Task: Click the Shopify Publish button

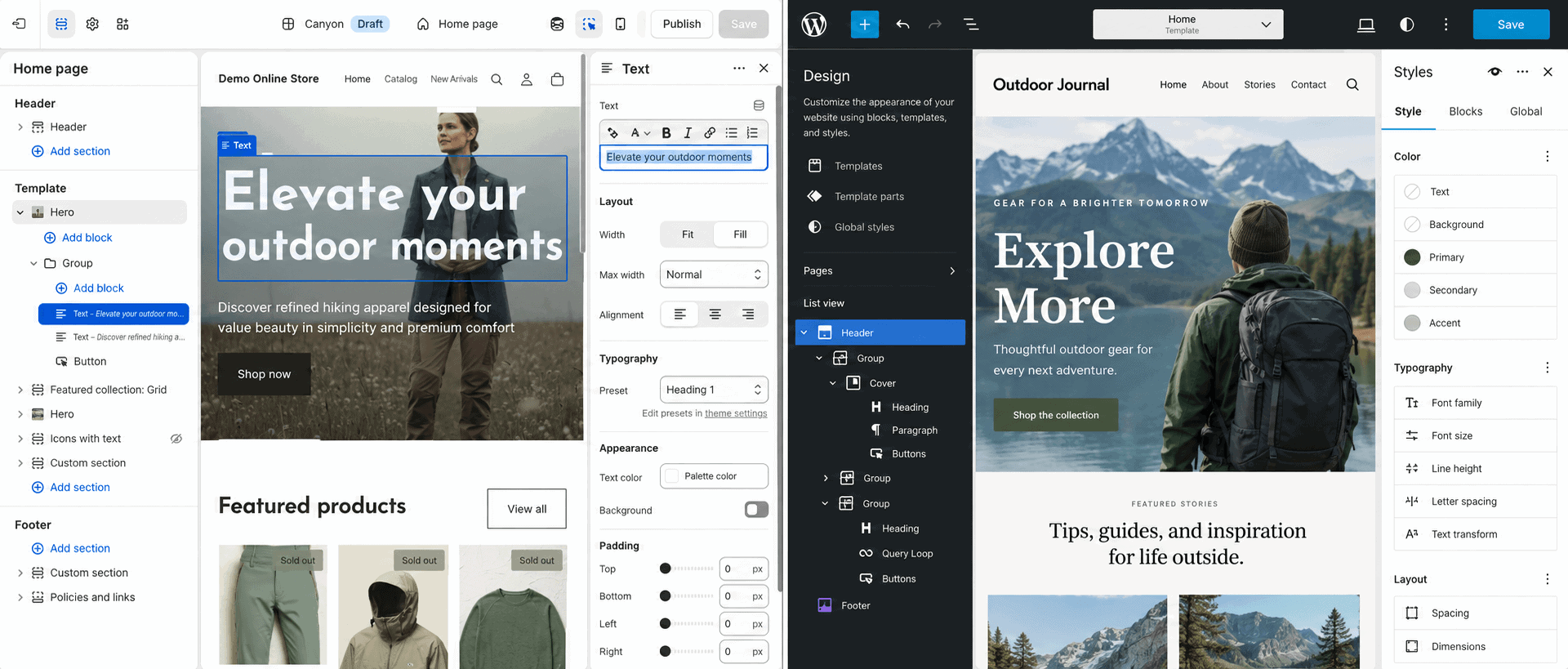Action: (682, 25)
